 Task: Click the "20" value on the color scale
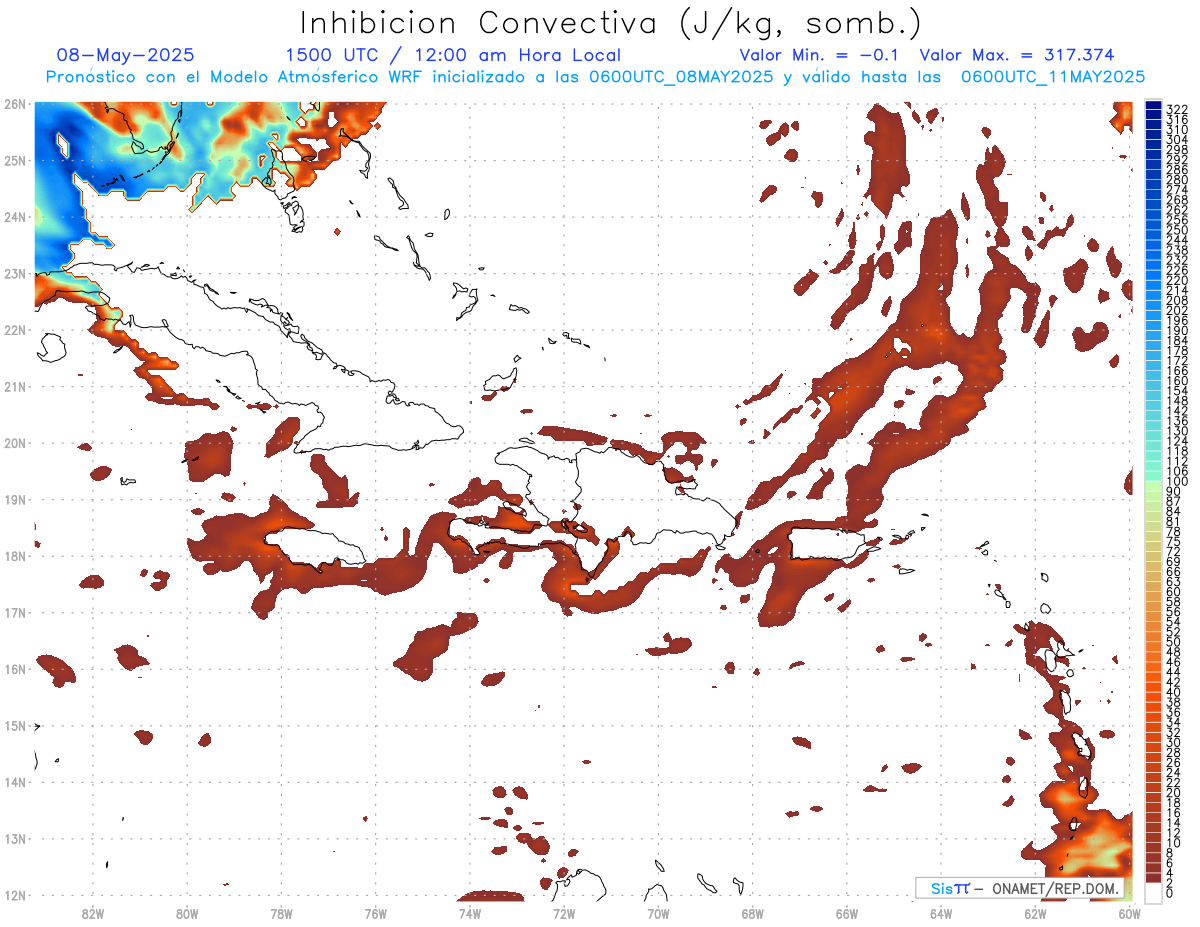(1174, 793)
